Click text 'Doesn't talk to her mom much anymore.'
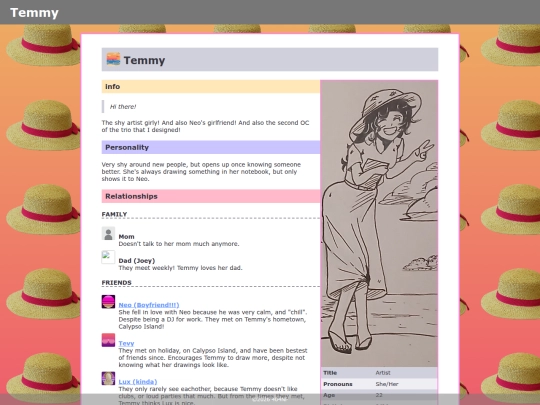 click(179, 244)
